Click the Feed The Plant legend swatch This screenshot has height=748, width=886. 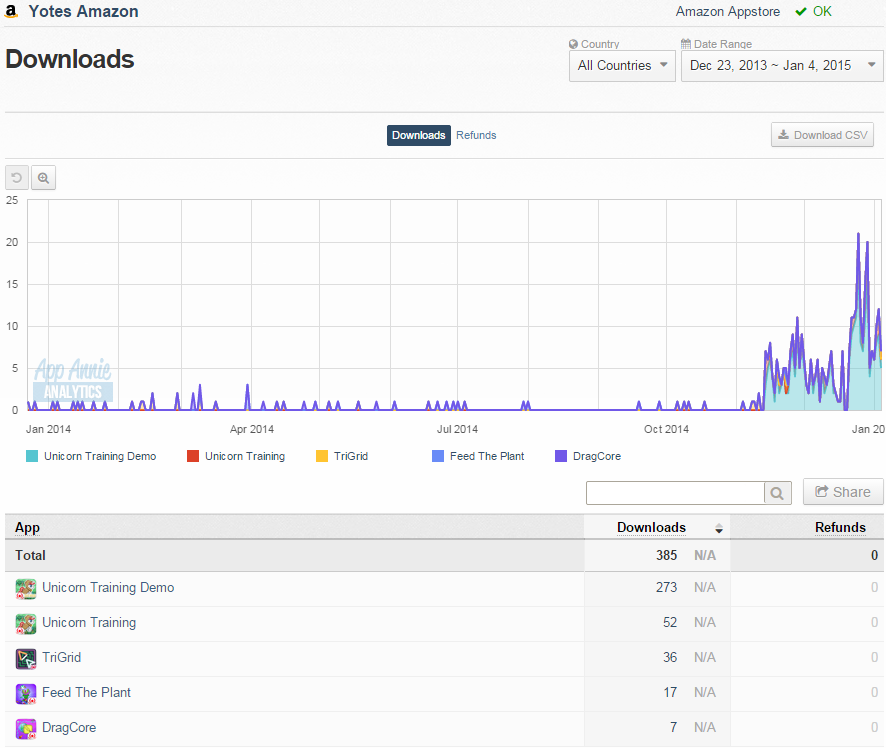pyautogui.click(x=438, y=456)
